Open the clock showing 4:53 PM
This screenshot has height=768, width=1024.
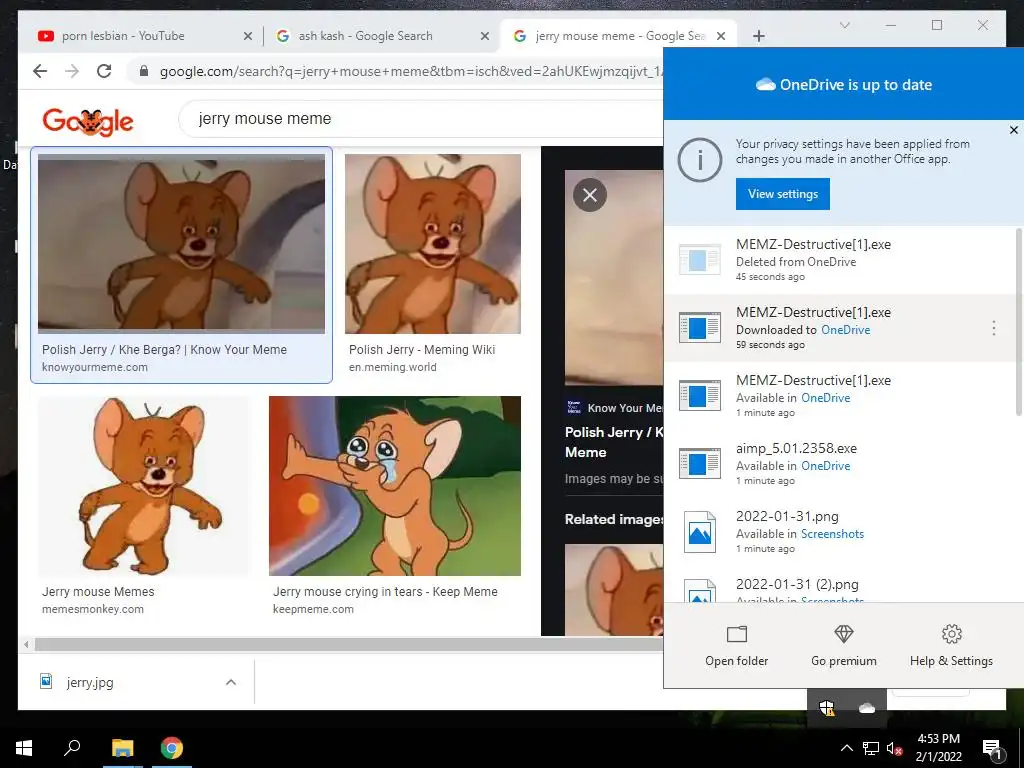[x=938, y=748]
